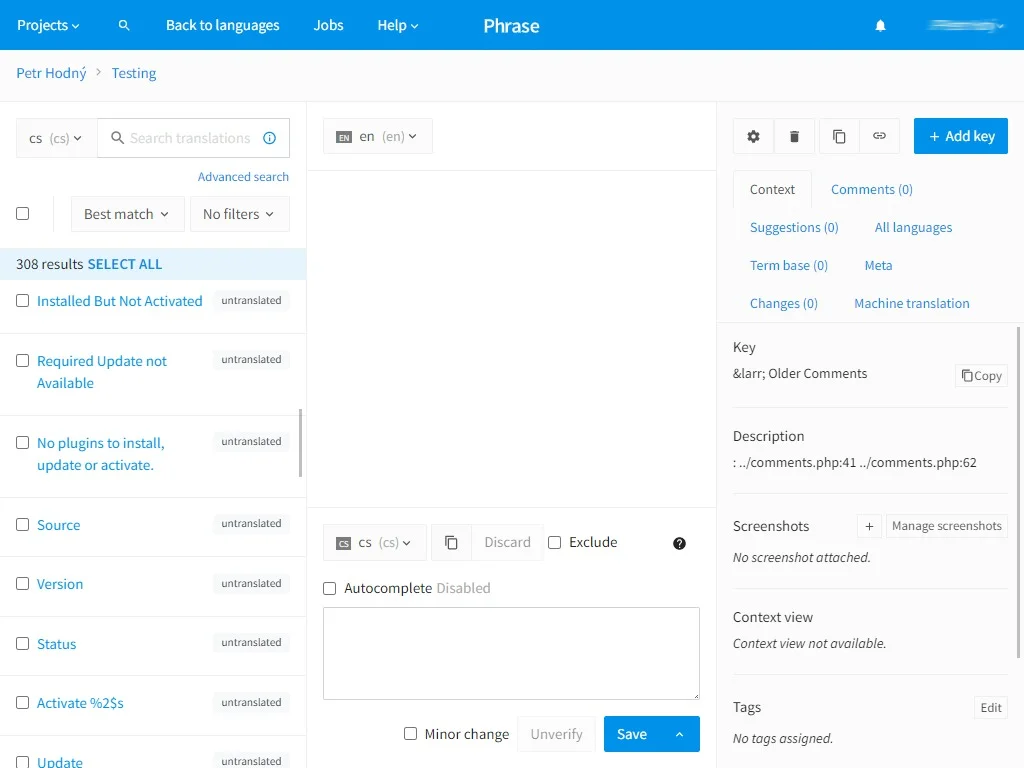Delete key using trash icon
The width and height of the screenshot is (1024, 768).
pos(795,136)
